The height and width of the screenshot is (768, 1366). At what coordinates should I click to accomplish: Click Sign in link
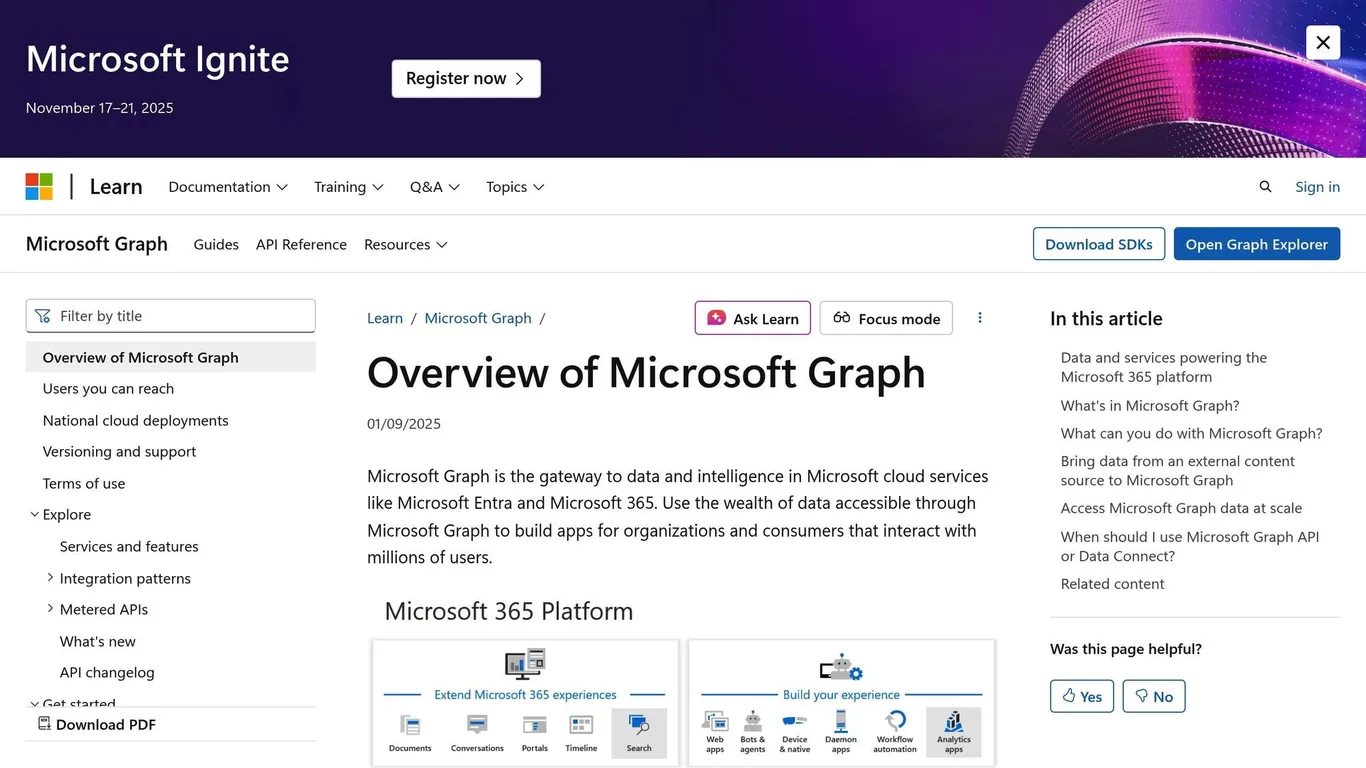(1317, 187)
